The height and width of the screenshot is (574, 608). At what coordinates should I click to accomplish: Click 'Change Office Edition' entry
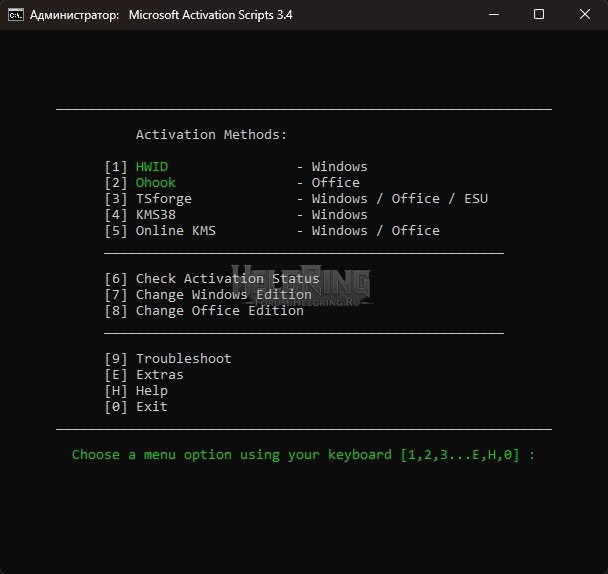(x=220, y=311)
